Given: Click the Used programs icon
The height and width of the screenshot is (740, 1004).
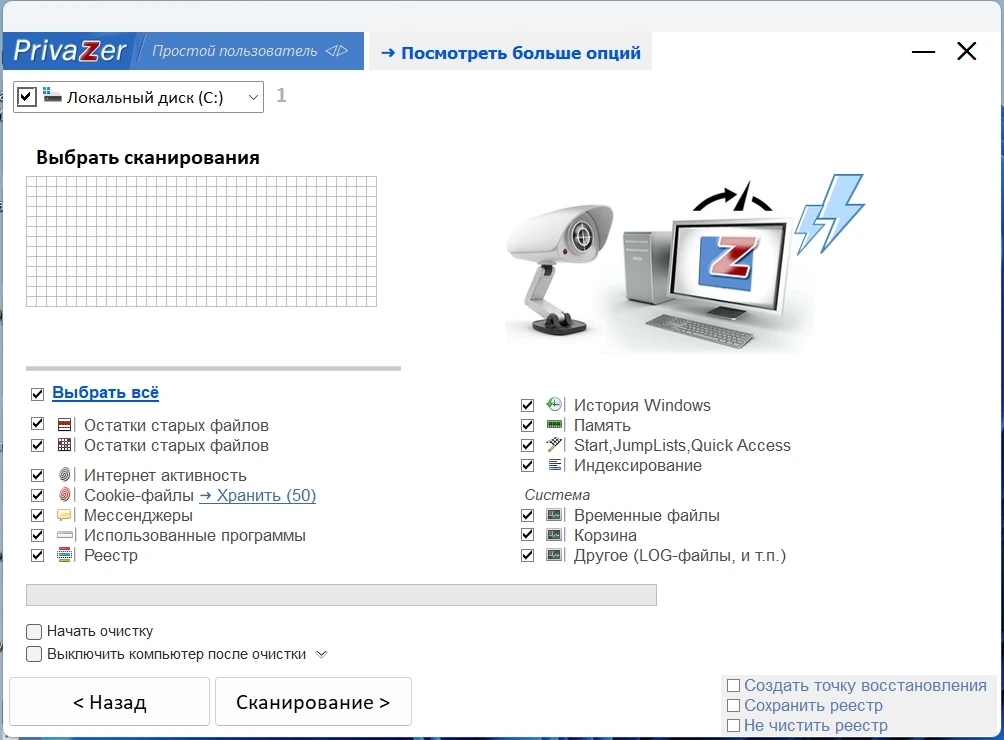Looking at the screenshot, I should (x=65, y=535).
